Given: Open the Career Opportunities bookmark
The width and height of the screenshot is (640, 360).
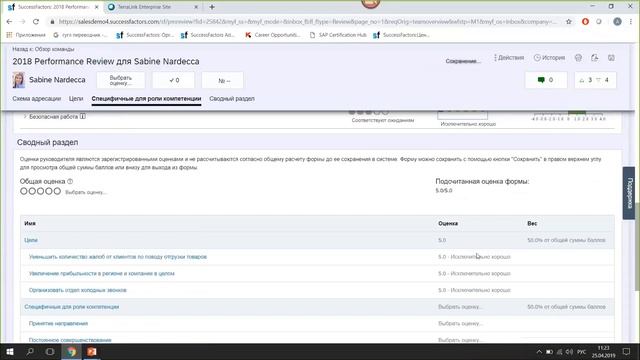Looking at the screenshot, I should click(273, 35).
